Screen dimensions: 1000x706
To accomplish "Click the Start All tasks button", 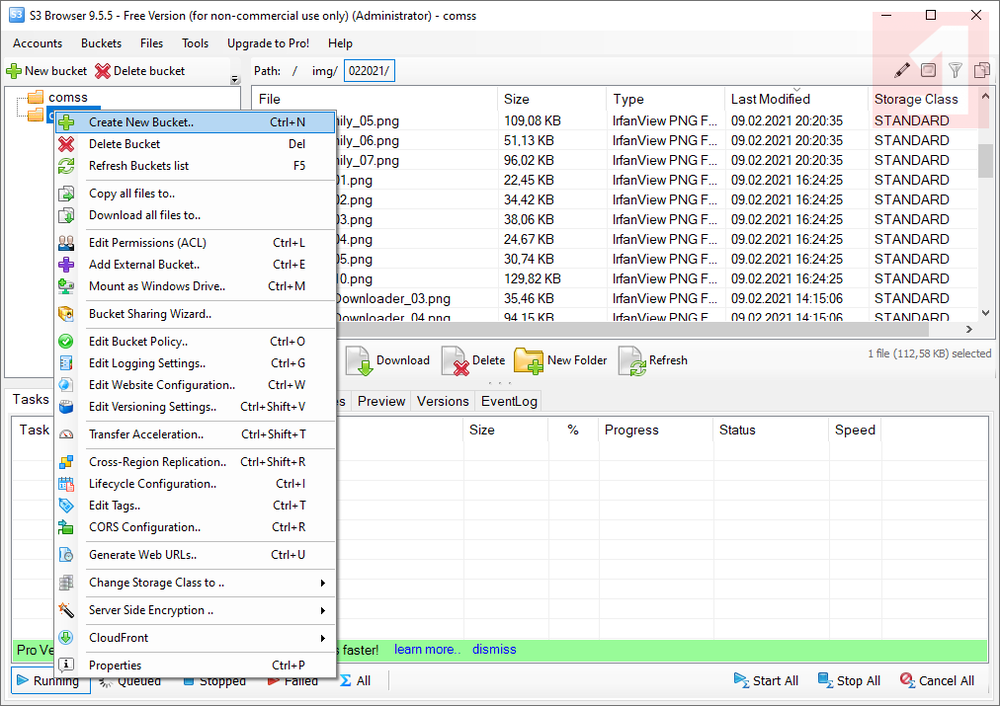I will [766, 680].
